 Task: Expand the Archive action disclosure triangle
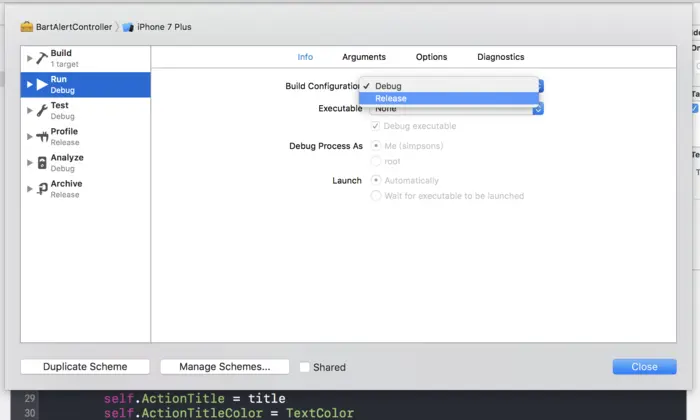[x=29, y=189]
